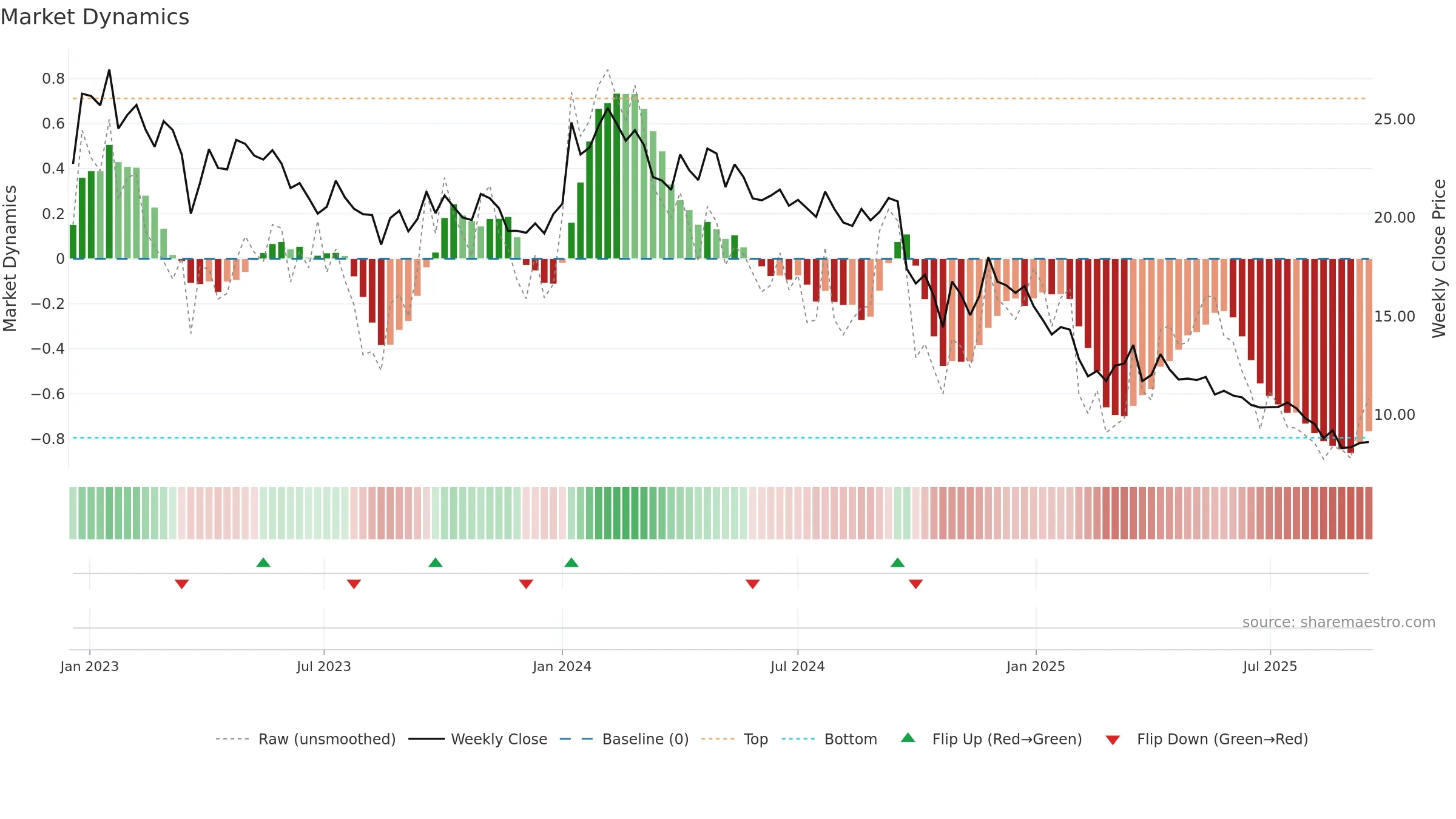Click the source: sharemaestro.com credit text
Screen dimensions: 1456x819
click(x=1339, y=622)
